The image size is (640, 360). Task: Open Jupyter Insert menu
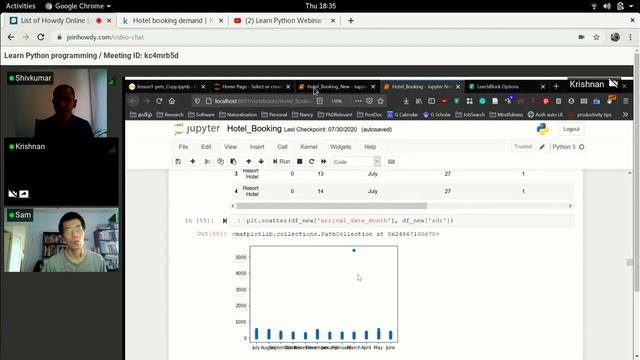pyautogui.click(x=257, y=147)
